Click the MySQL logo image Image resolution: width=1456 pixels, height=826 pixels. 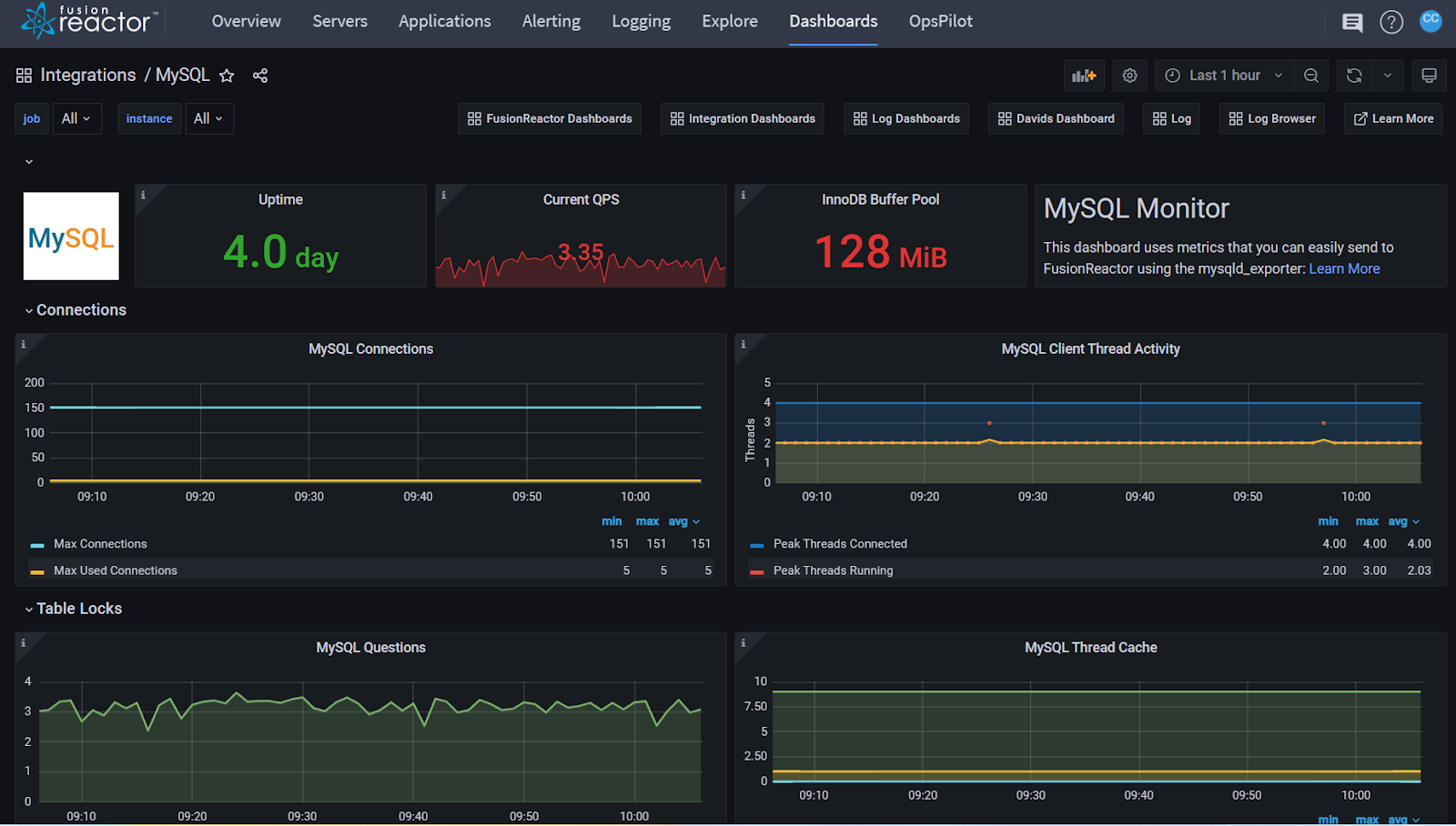(71, 237)
